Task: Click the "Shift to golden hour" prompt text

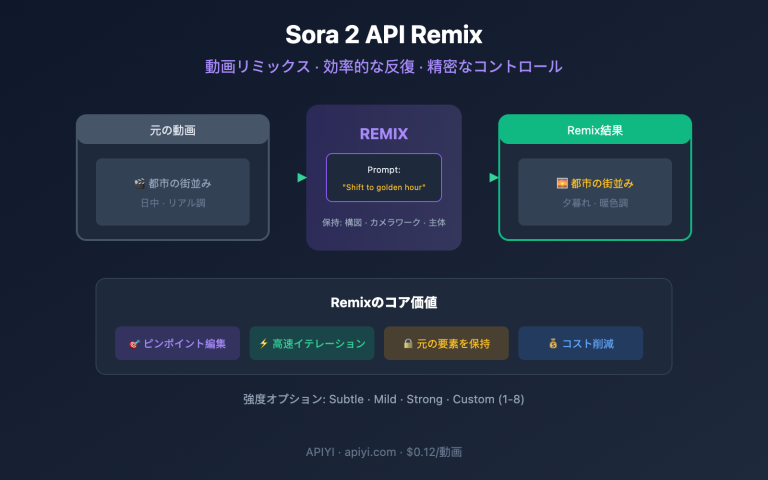Action: tap(384, 187)
